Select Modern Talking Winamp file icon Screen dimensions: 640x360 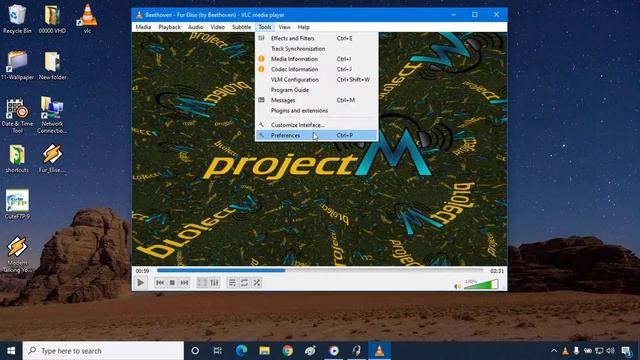click(17, 255)
